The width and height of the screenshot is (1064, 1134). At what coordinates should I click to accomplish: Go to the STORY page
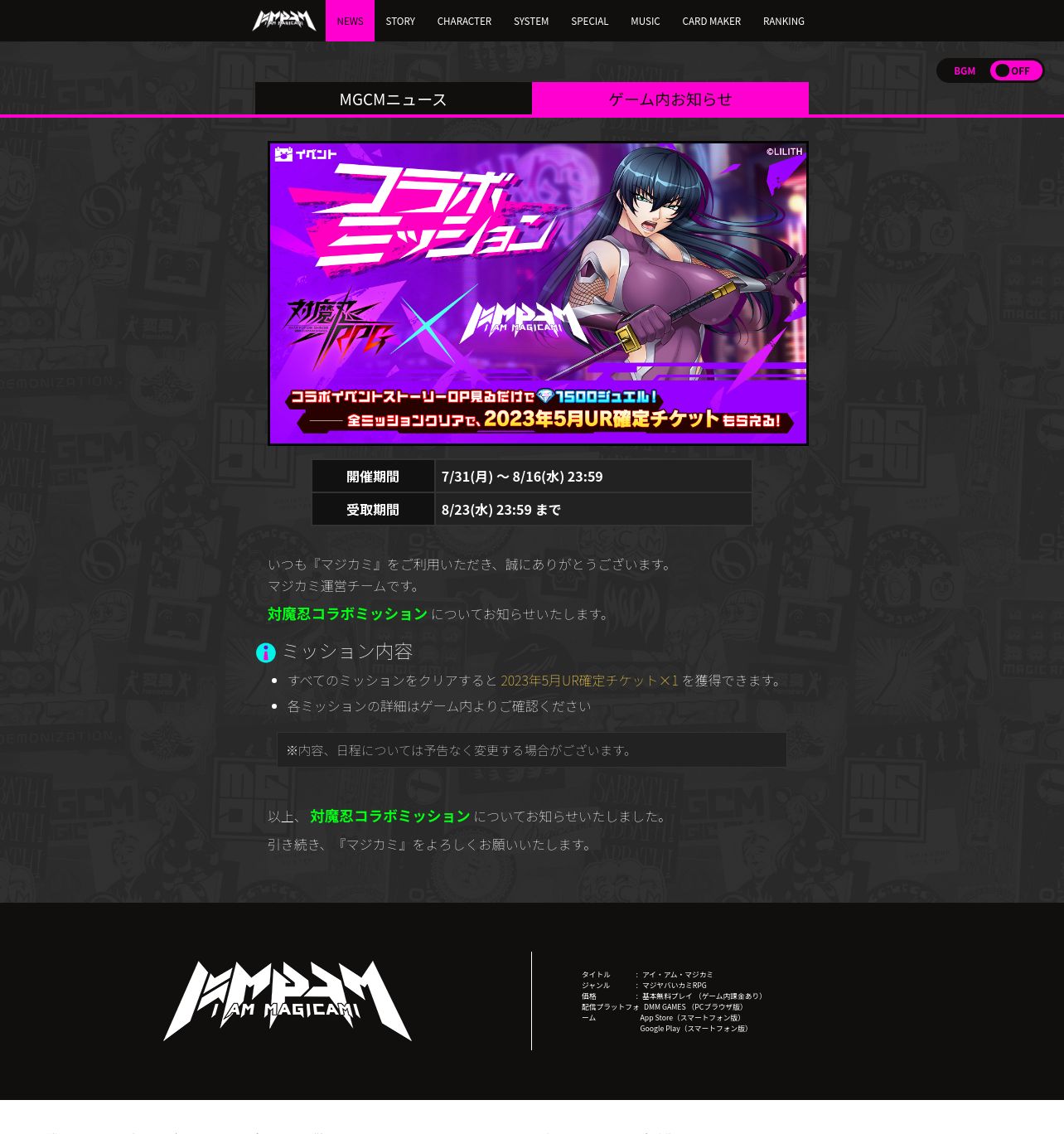pos(400,21)
